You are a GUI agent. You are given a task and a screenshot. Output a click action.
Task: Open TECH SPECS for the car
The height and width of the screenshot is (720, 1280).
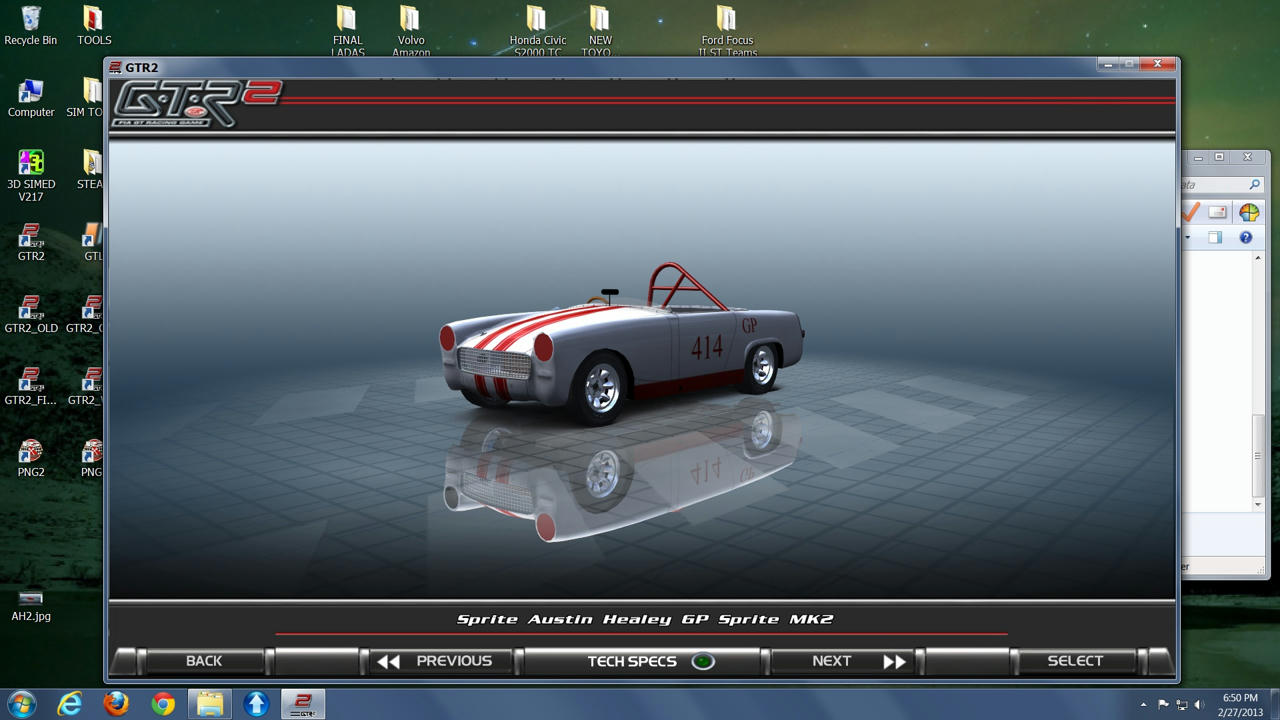(x=632, y=661)
